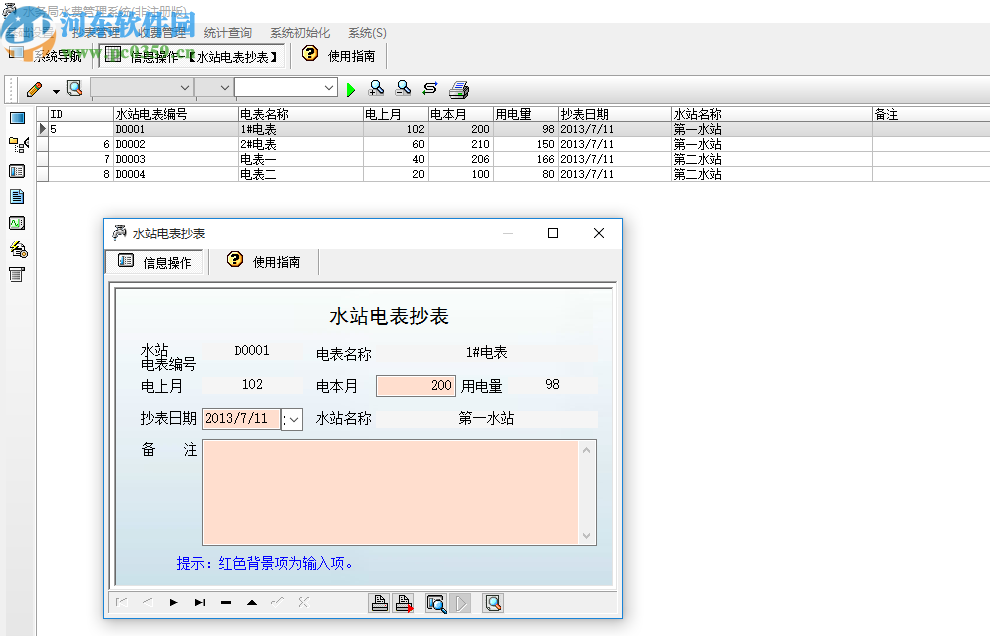990x636 pixels.
Task: Open the 抄表日期 date picker dropdown
Action: (293, 419)
